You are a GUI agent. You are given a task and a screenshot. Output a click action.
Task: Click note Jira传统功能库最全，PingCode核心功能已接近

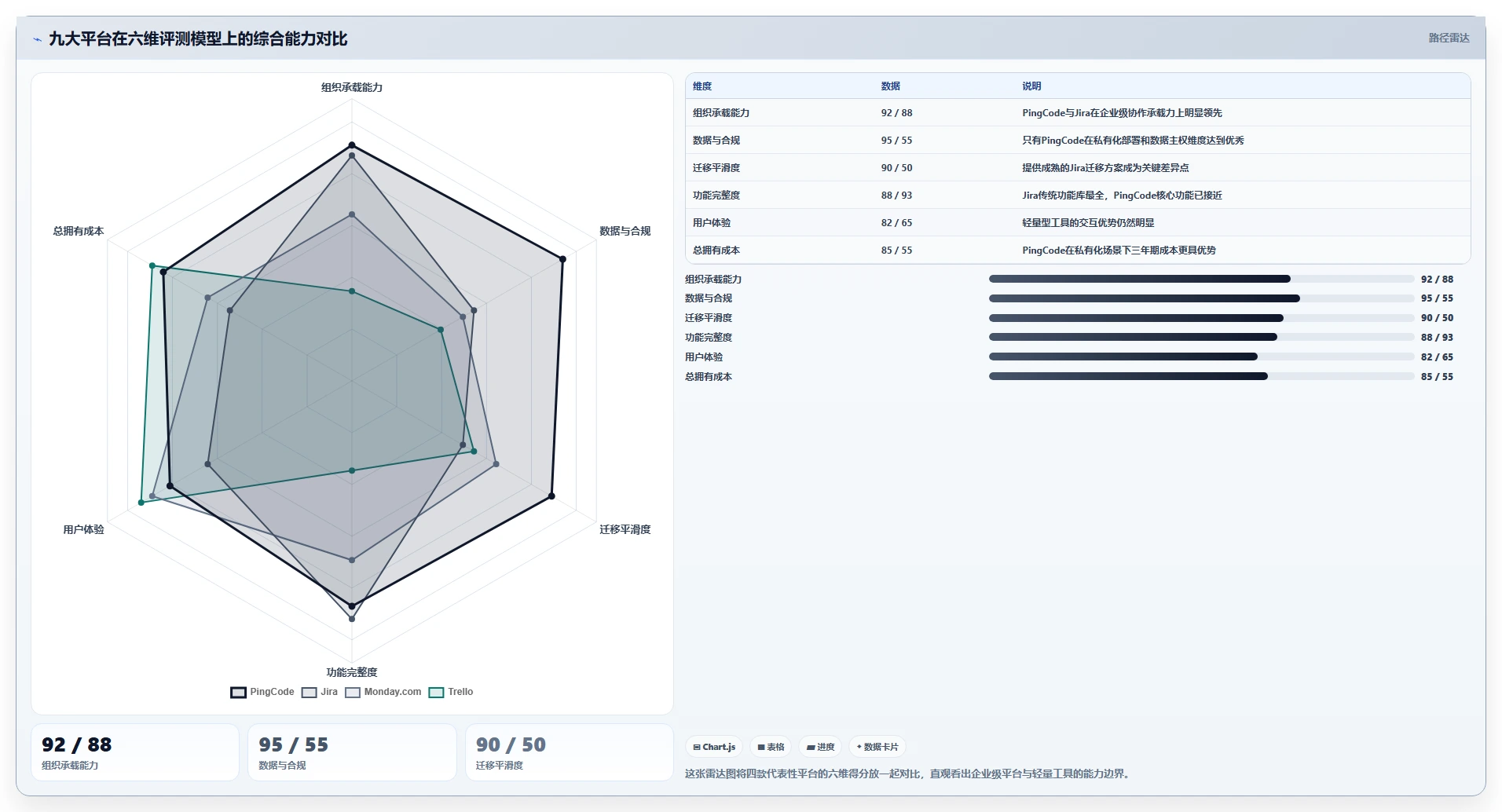point(1122,196)
